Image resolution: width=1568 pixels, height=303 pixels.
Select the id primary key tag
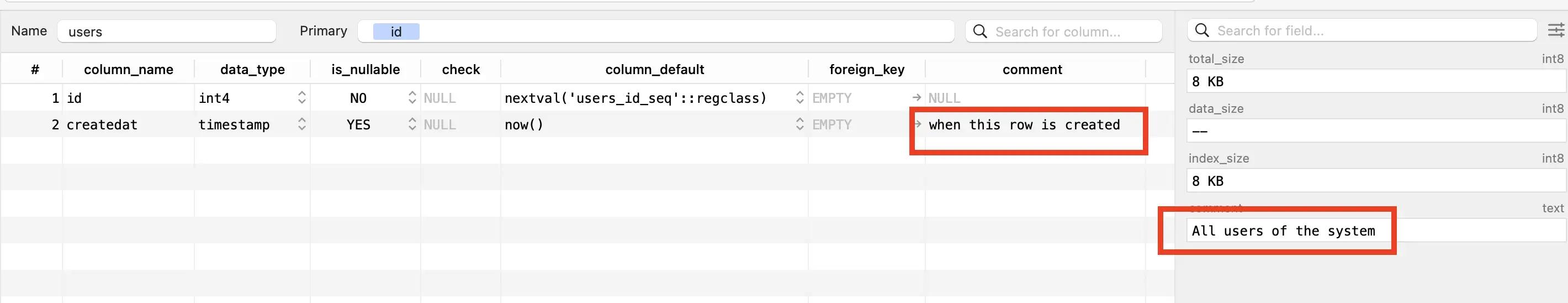pos(396,32)
